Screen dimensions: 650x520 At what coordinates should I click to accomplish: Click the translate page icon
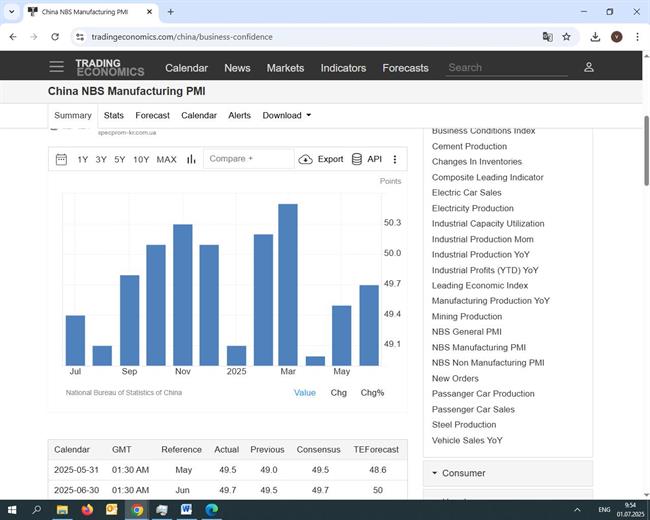[547, 37]
